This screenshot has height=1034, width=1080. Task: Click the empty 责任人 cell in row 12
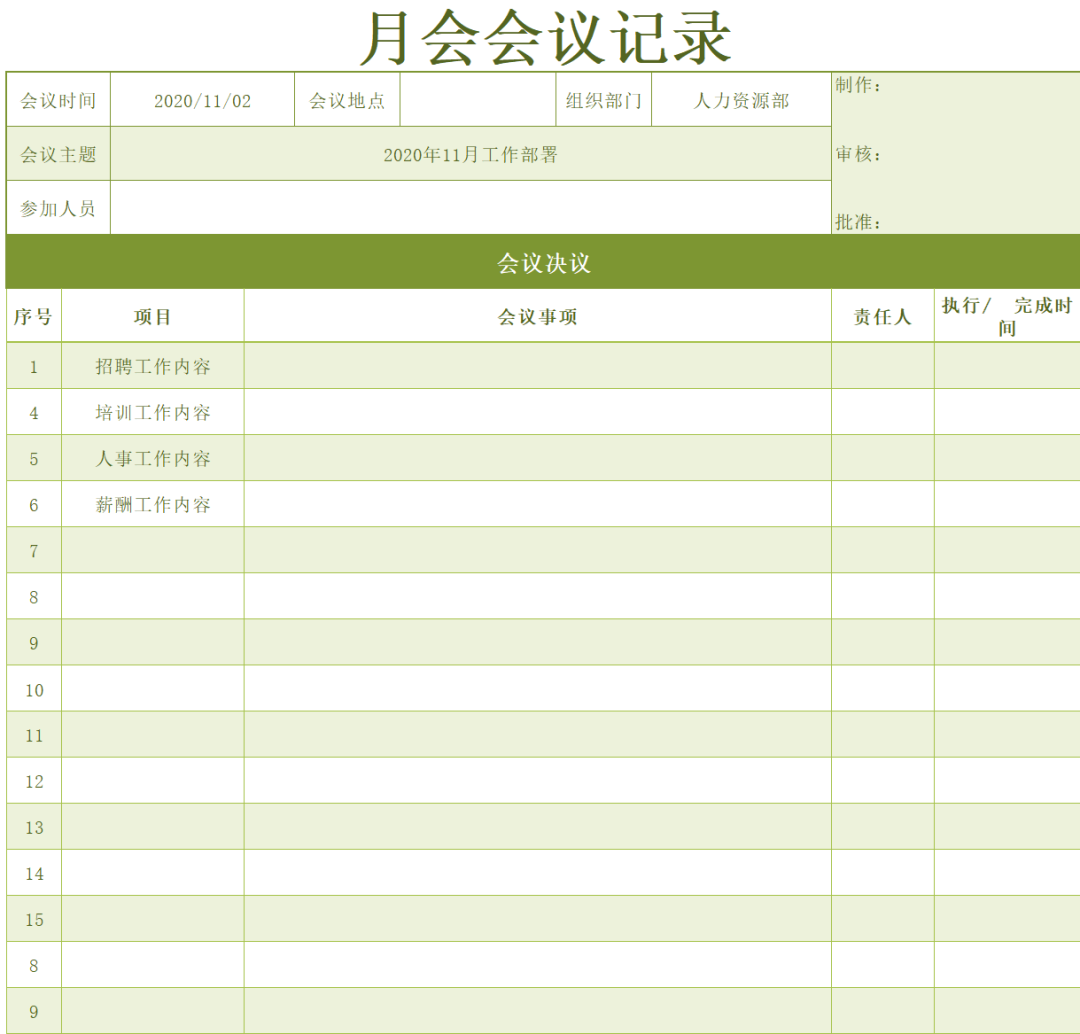pos(882,781)
